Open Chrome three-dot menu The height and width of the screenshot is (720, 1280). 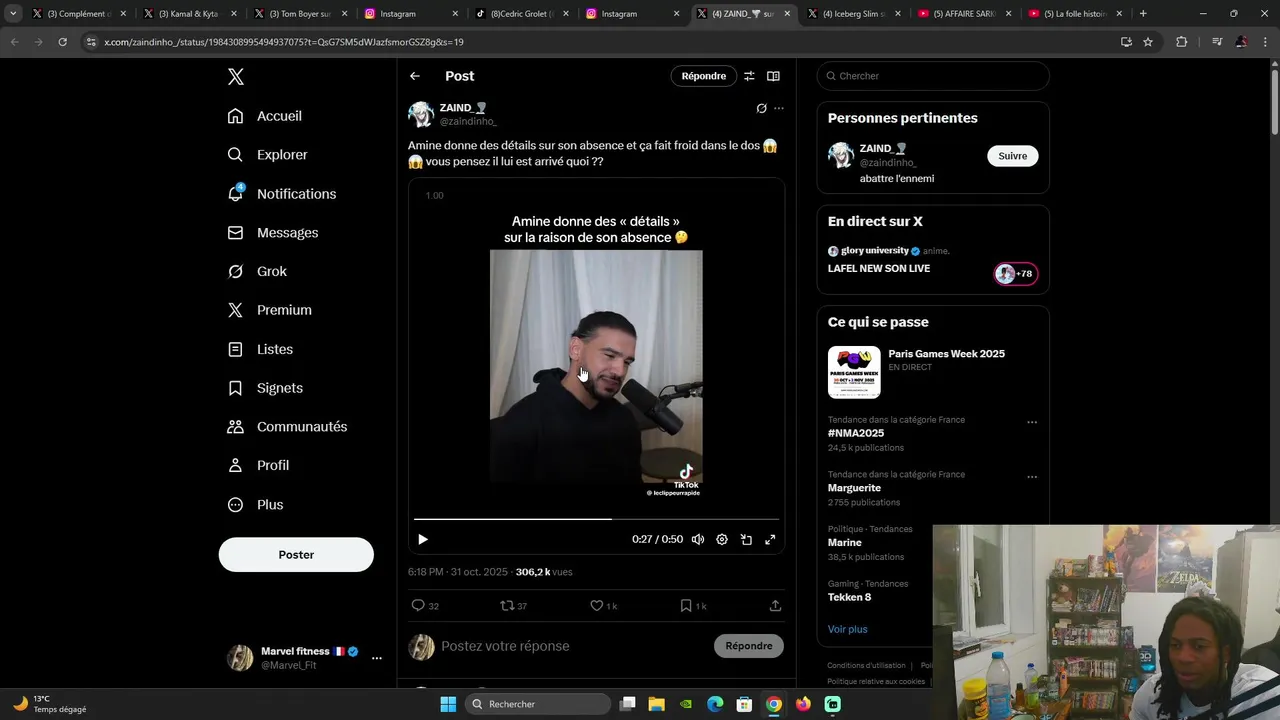coord(1265,42)
